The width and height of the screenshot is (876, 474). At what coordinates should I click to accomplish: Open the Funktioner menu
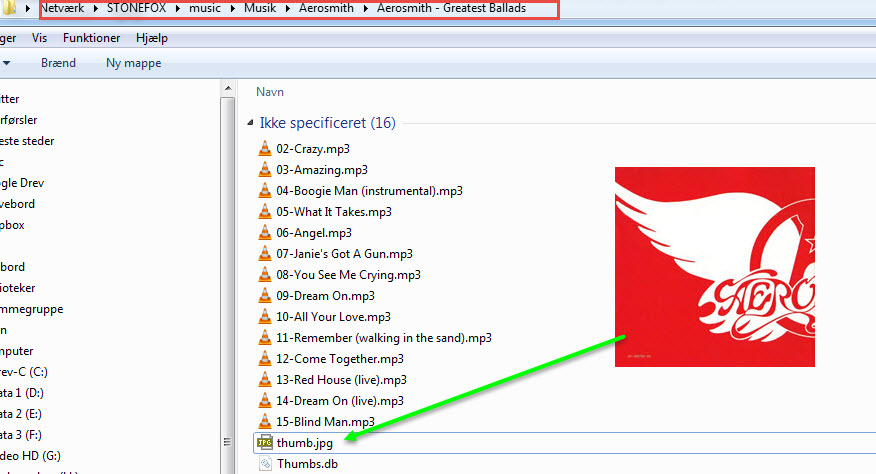(x=92, y=38)
